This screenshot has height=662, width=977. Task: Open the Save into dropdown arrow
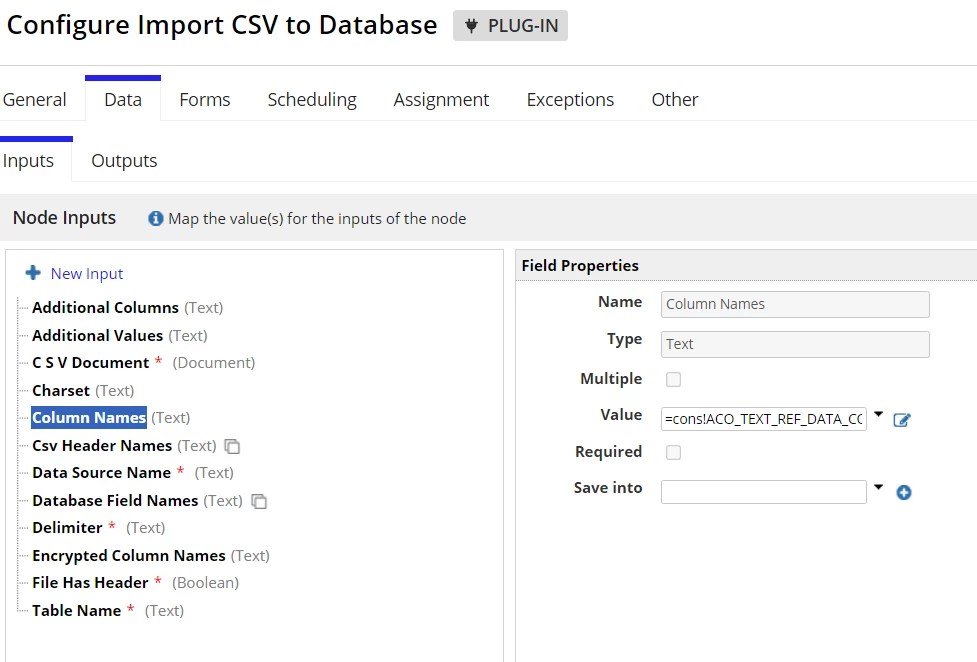point(879,487)
